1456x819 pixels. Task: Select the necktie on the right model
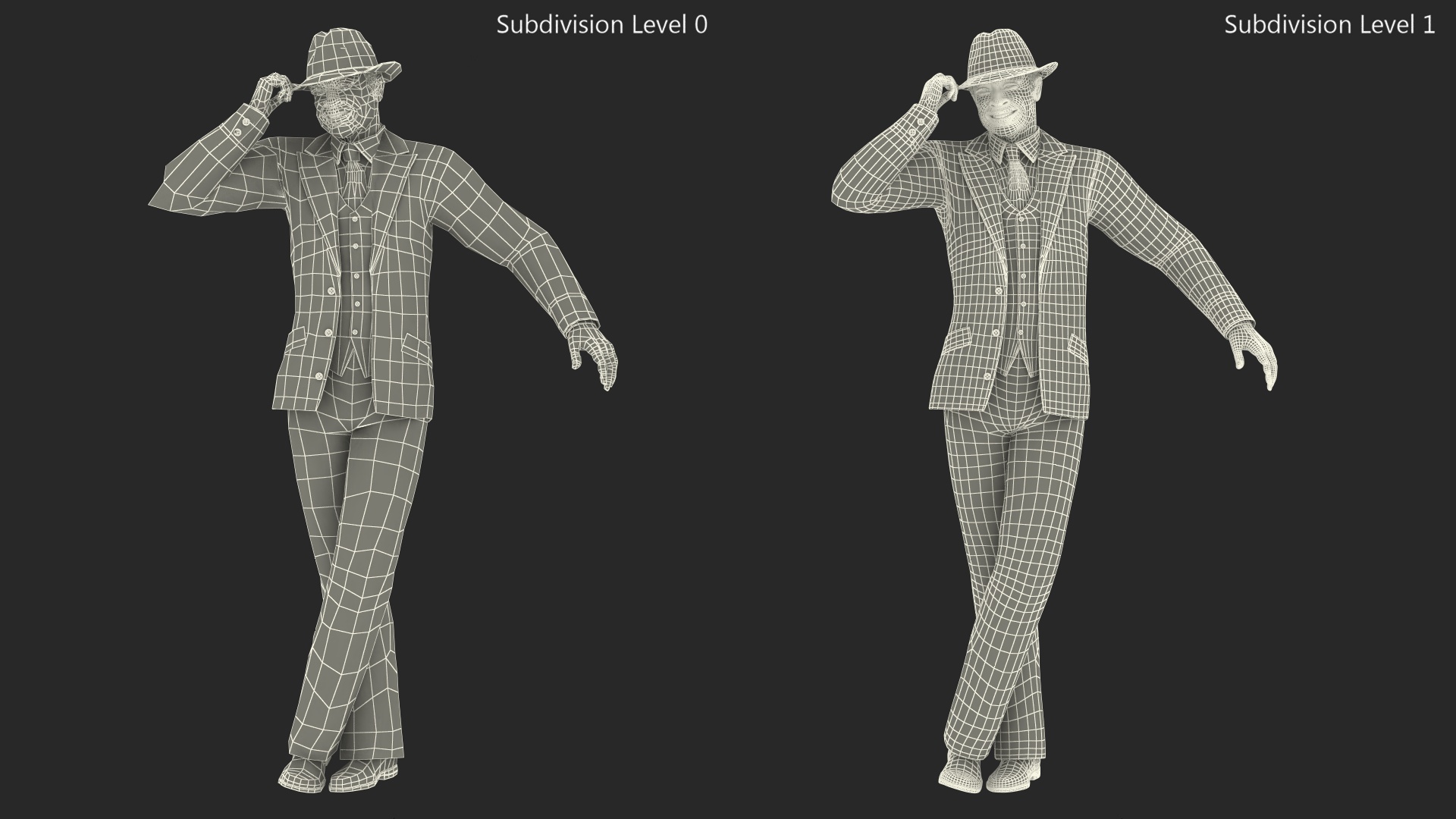tap(1015, 179)
